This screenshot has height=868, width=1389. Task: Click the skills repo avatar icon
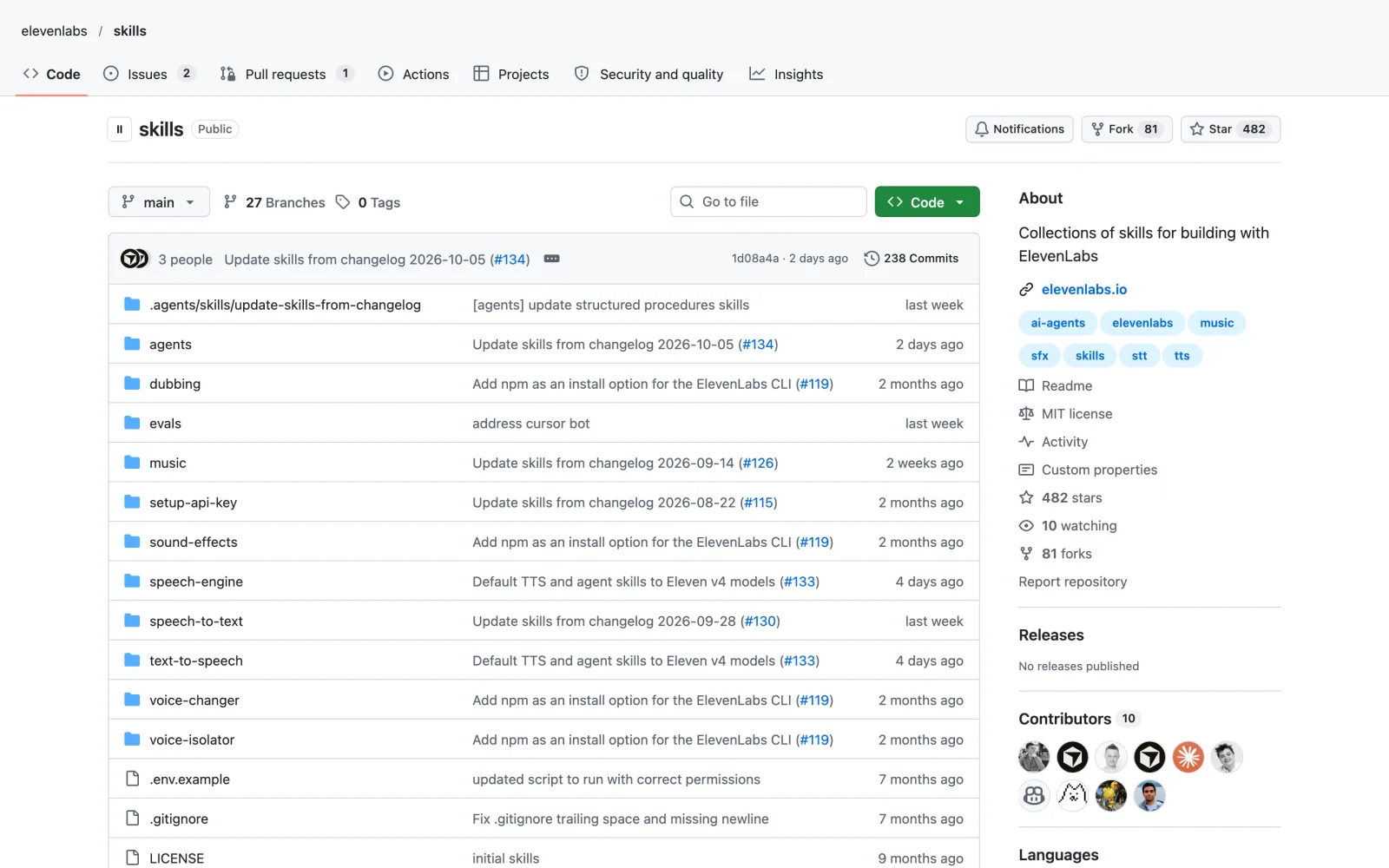[120, 129]
